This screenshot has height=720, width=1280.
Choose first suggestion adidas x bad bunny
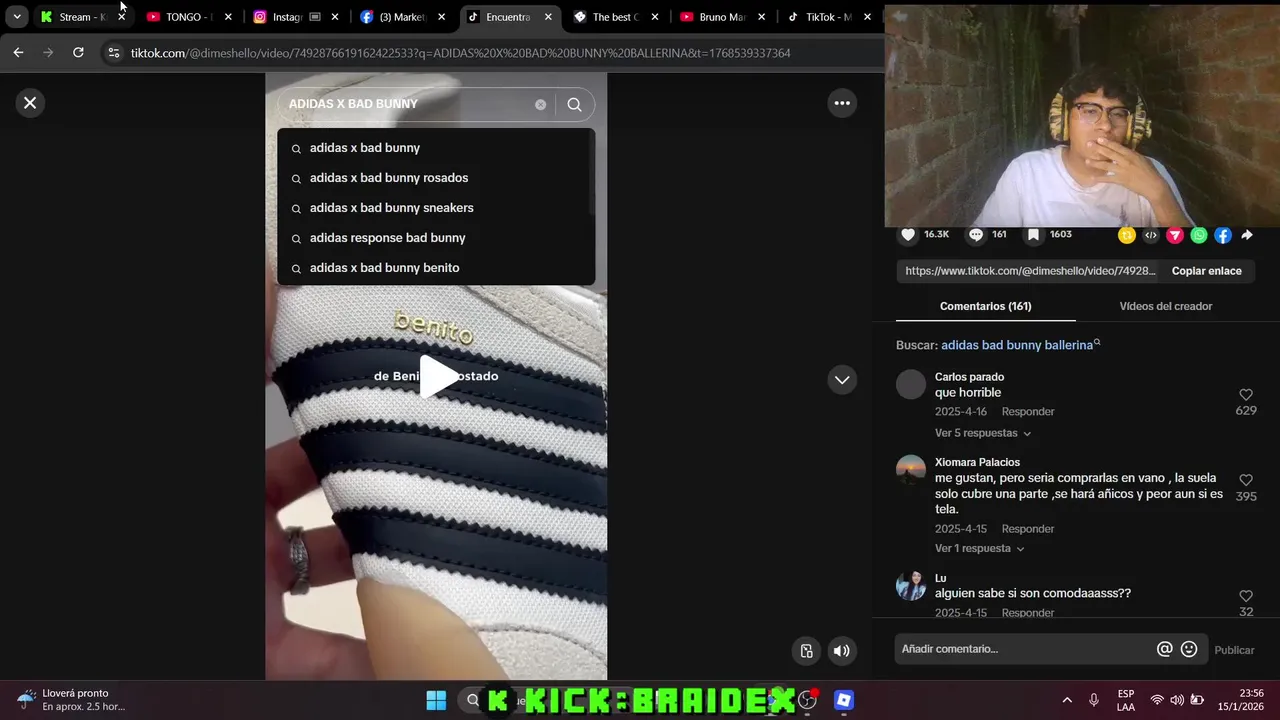point(436,148)
